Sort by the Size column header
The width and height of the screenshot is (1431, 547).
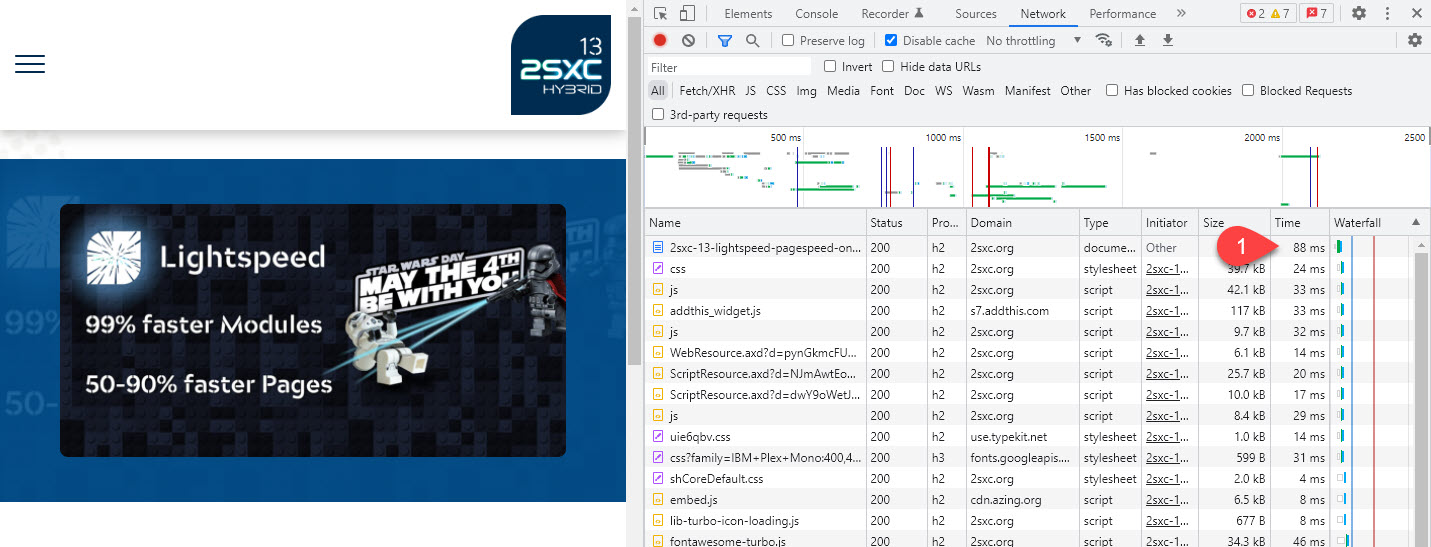[1234, 223]
